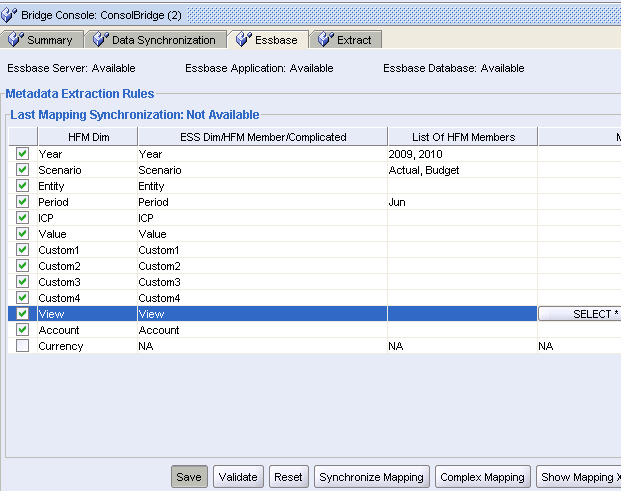Toggle the Period dimension checkbox
The width and height of the screenshot is (621, 491).
[22, 202]
